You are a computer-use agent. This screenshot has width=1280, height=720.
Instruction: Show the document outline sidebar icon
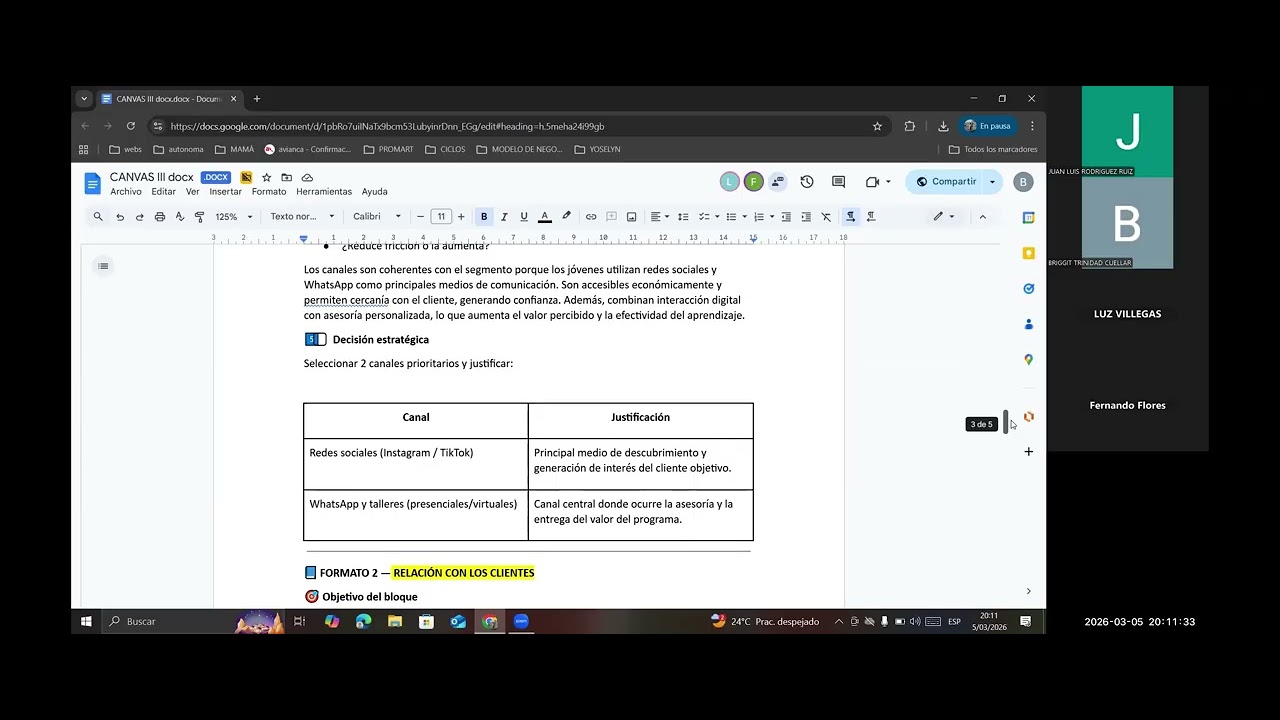[x=103, y=266]
